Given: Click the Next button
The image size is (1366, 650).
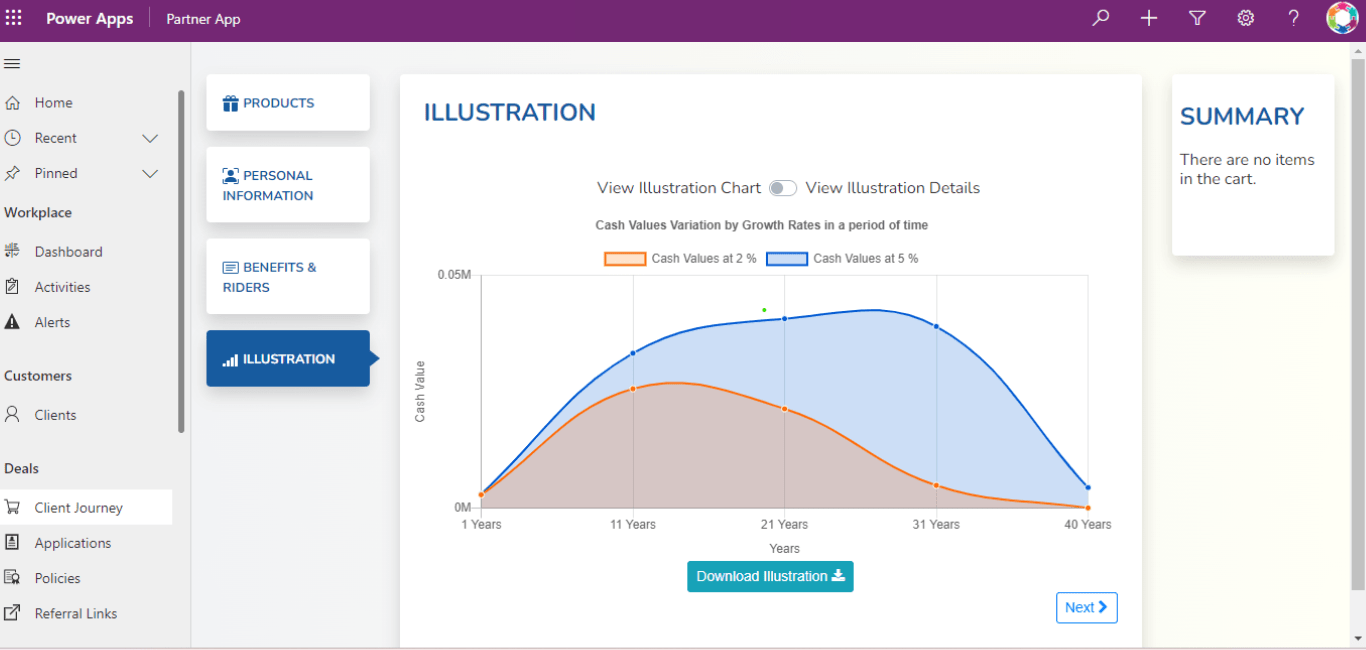Looking at the screenshot, I should pos(1086,607).
